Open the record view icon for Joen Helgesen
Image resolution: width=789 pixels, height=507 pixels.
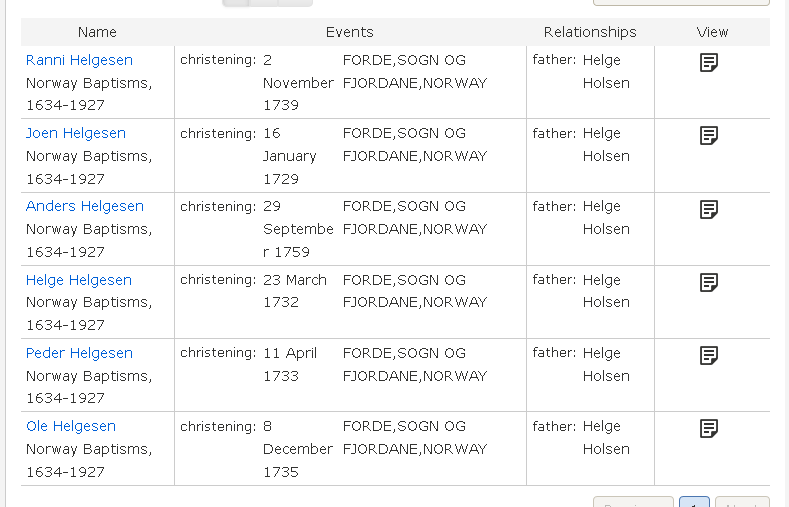click(x=709, y=136)
